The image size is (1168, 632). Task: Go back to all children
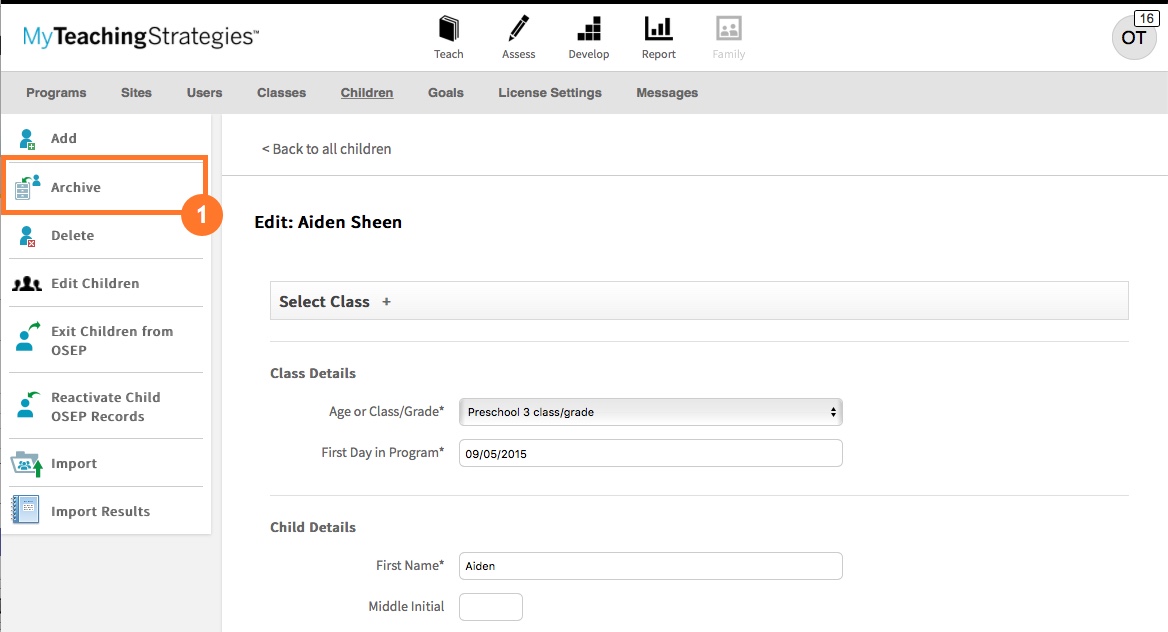tap(326, 148)
